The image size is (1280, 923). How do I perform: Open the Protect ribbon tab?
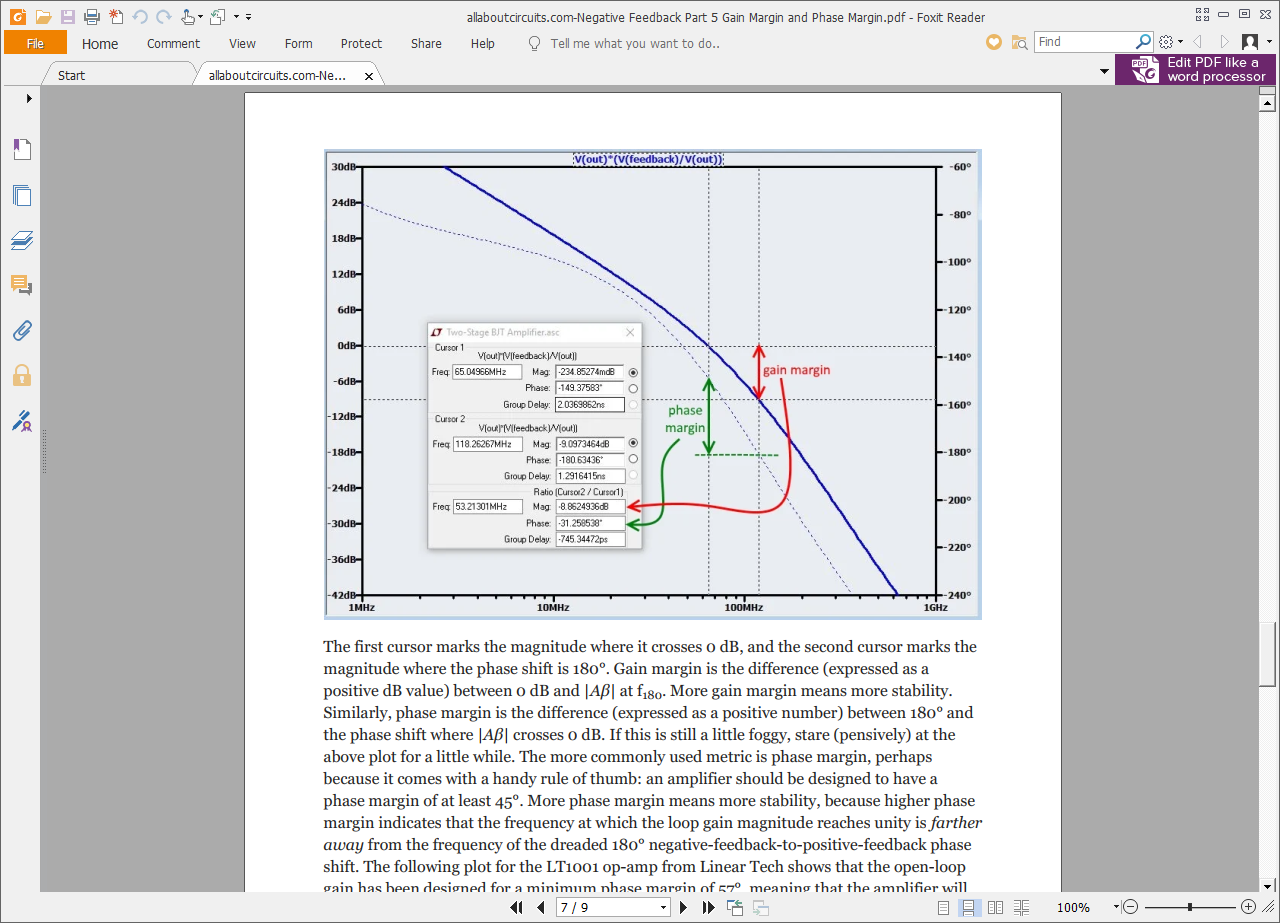tap(361, 43)
